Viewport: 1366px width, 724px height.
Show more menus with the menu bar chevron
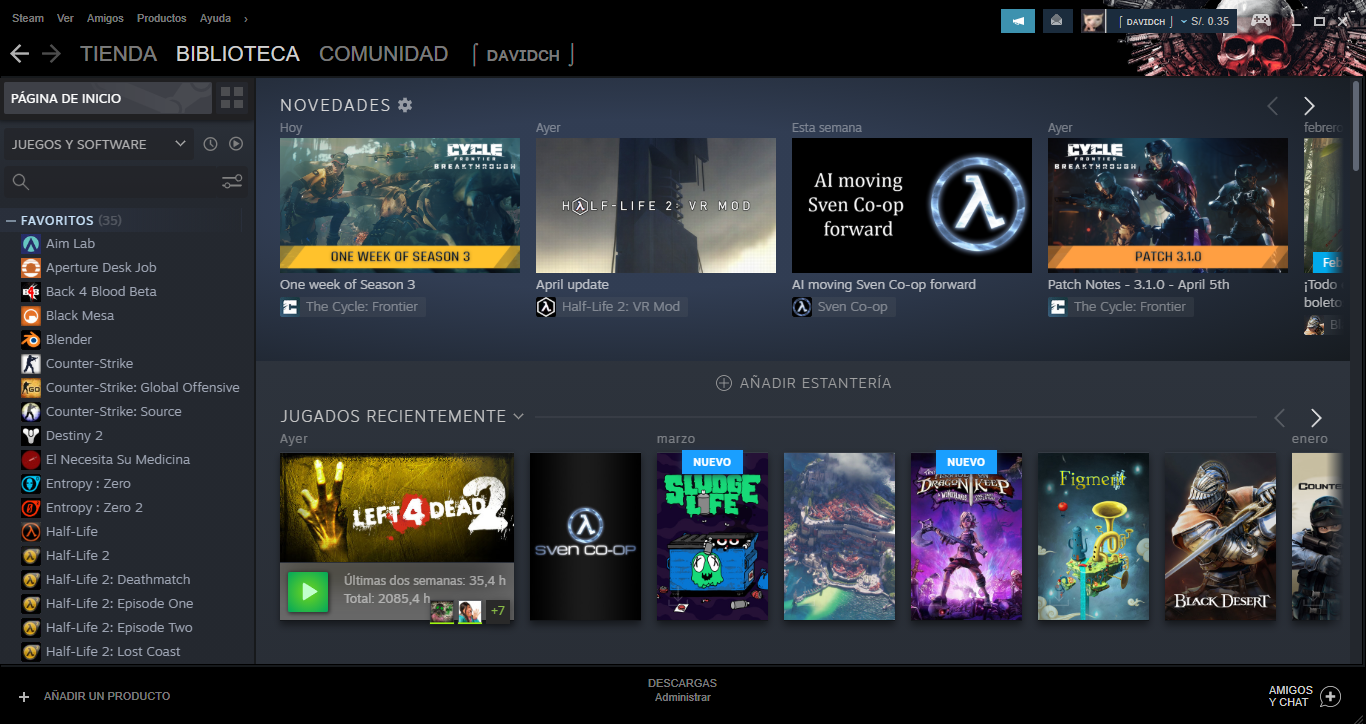tap(246, 18)
